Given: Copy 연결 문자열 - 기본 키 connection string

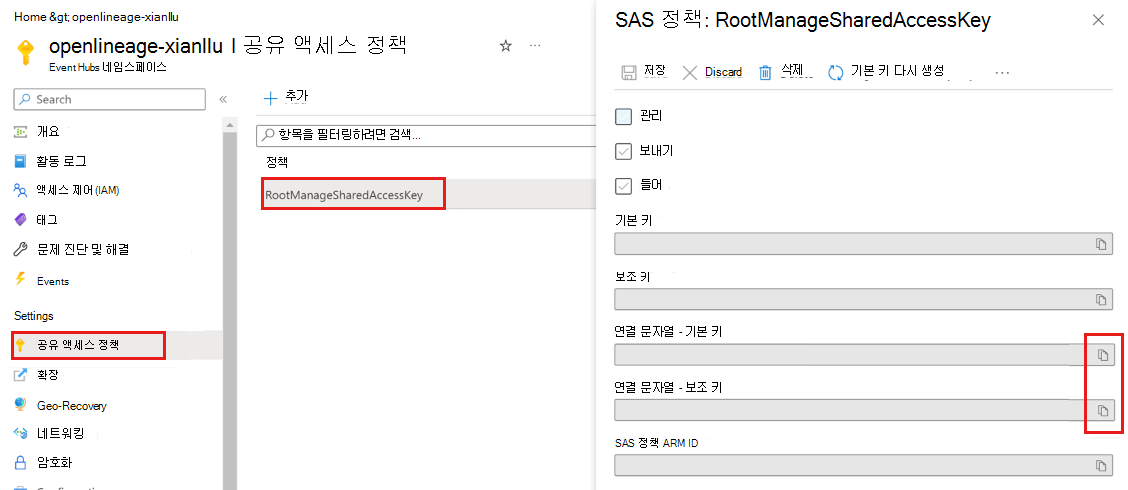Looking at the screenshot, I should [1103, 355].
